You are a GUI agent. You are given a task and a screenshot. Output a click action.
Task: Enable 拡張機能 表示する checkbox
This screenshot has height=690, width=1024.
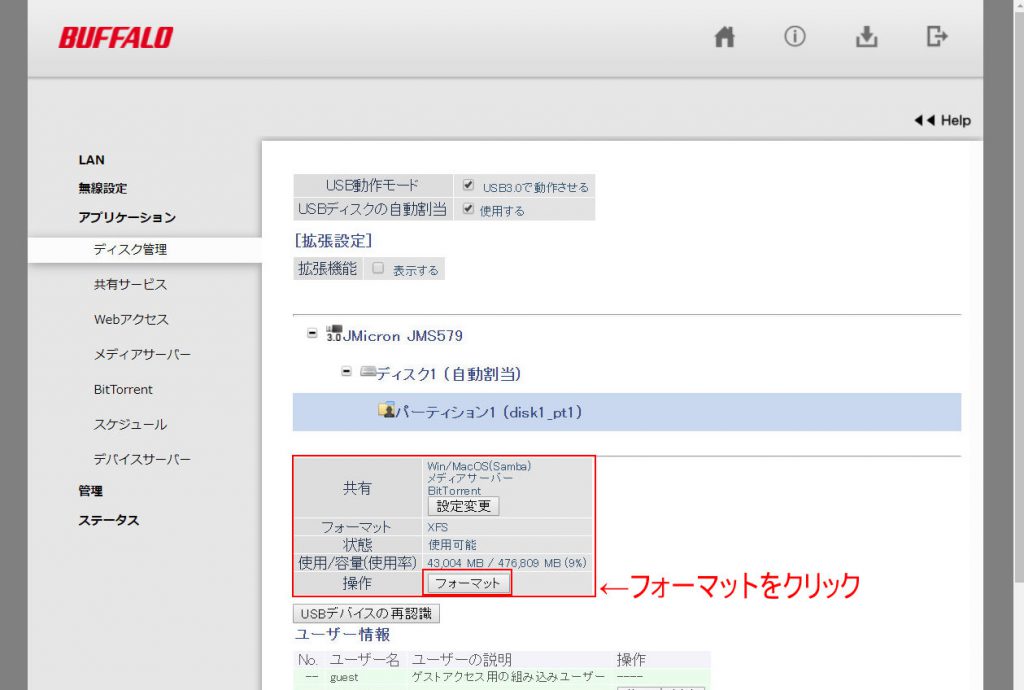click(378, 268)
